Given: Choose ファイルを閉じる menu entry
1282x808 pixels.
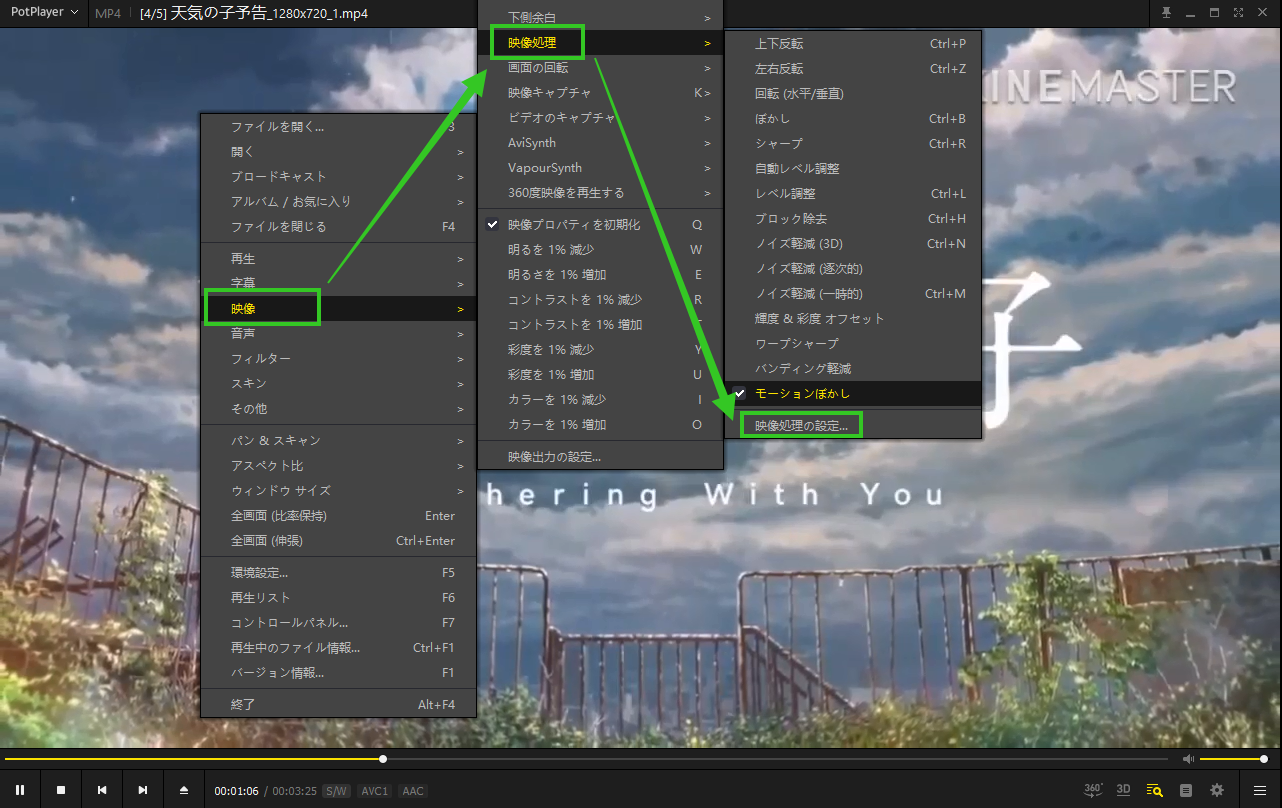Looking at the screenshot, I should click(x=338, y=227).
